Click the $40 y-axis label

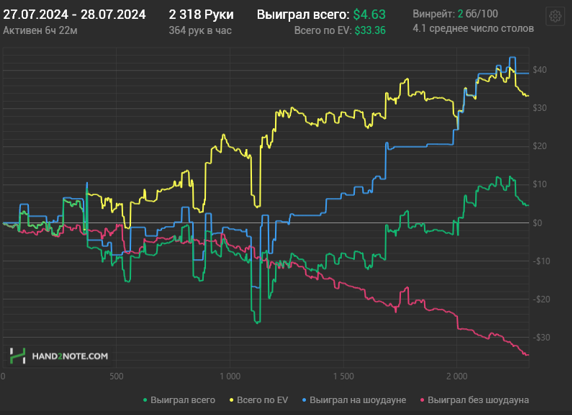click(x=540, y=70)
